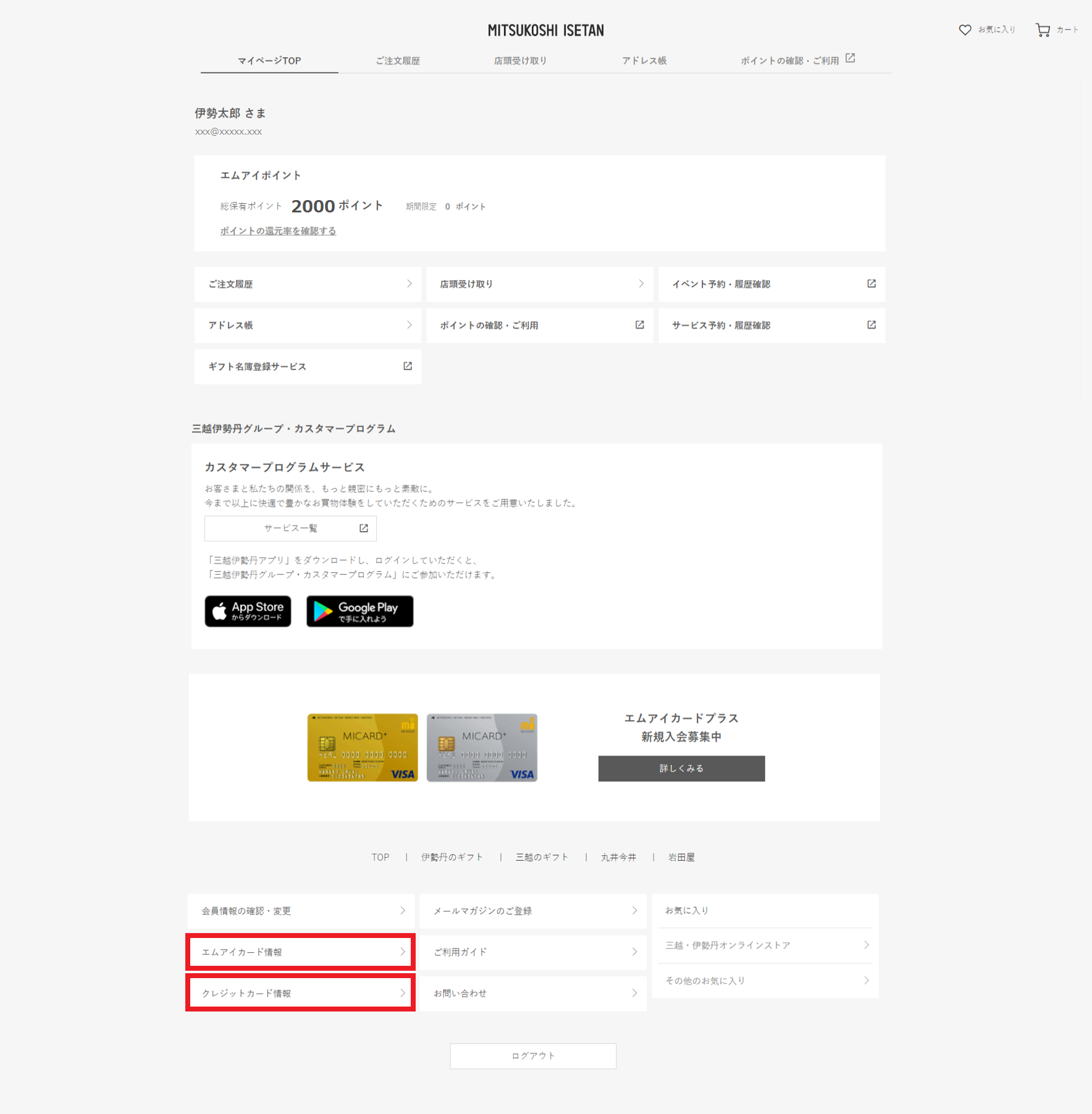
Task: Click ポイントの還元率を確認する link
Action: 278,231
